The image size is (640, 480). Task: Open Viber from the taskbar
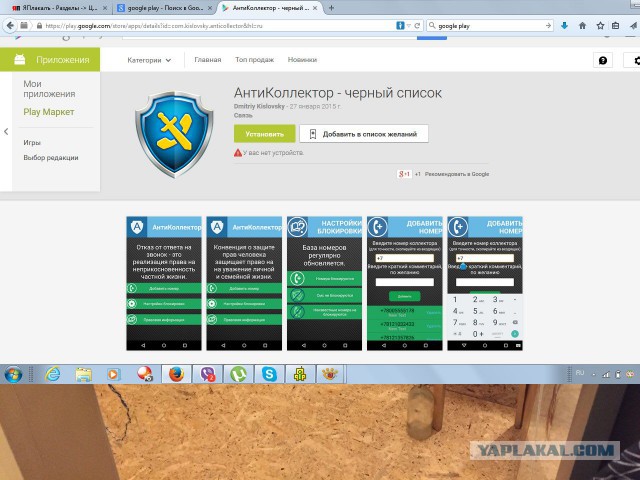click(x=208, y=374)
